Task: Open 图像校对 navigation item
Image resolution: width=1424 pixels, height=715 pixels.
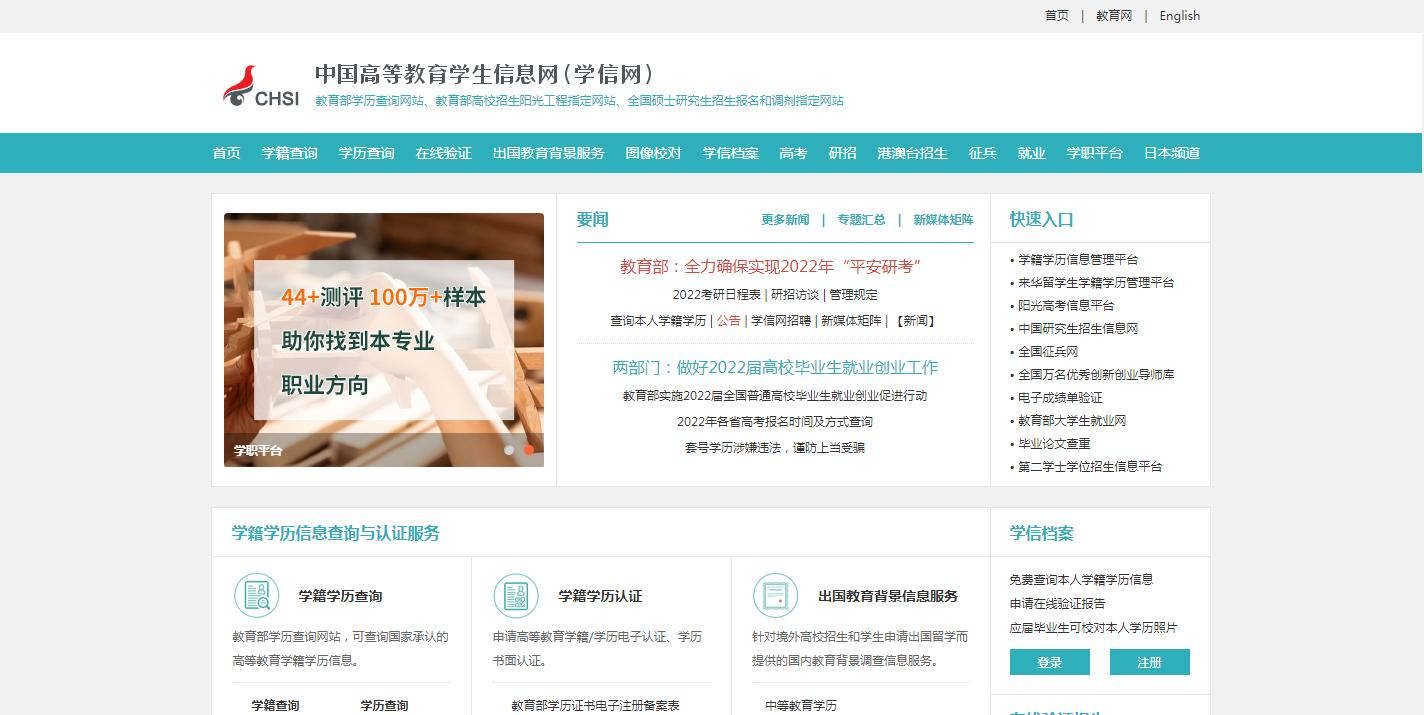Action: pos(653,153)
